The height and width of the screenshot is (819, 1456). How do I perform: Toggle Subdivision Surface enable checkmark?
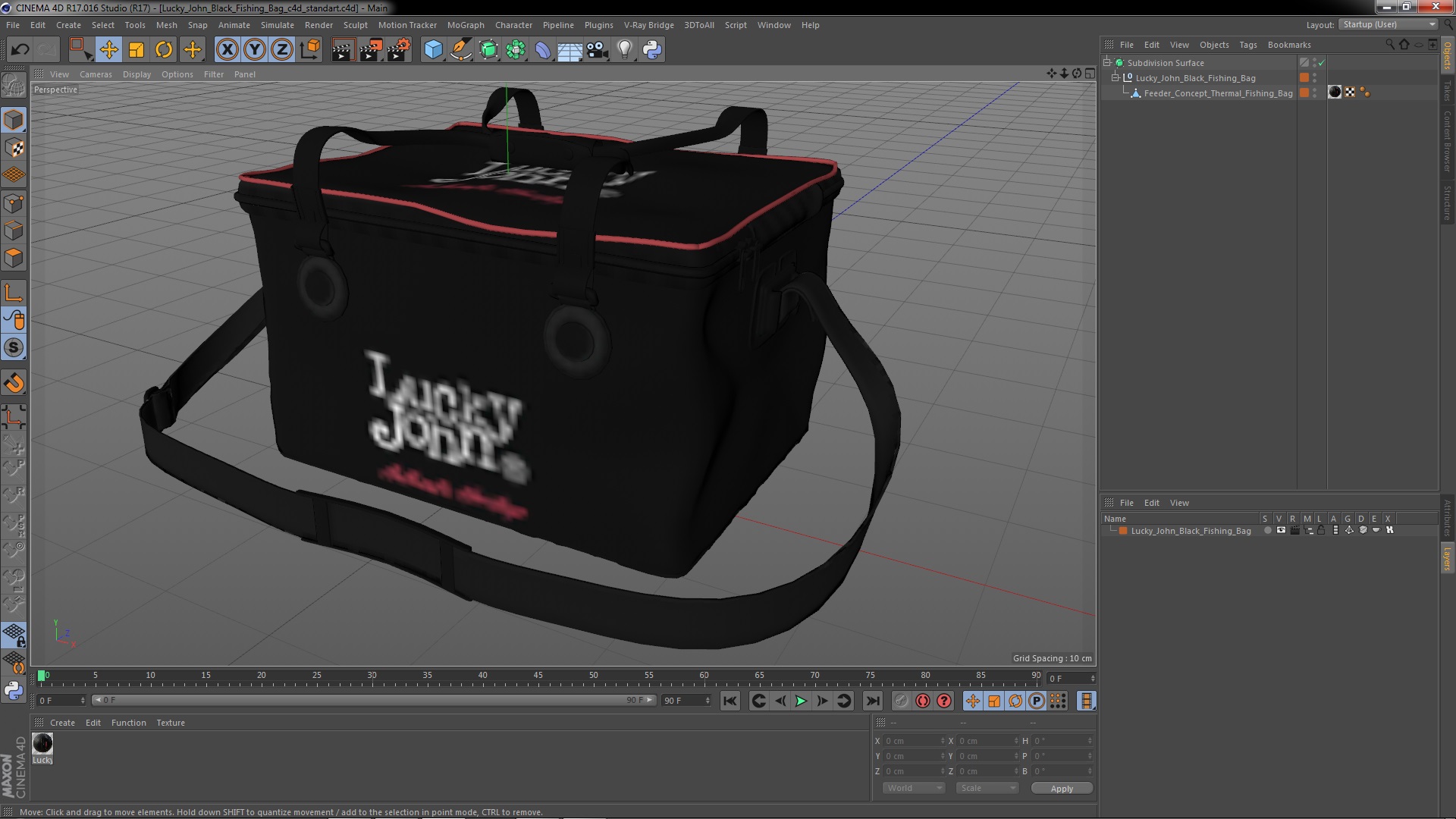pyautogui.click(x=1322, y=63)
